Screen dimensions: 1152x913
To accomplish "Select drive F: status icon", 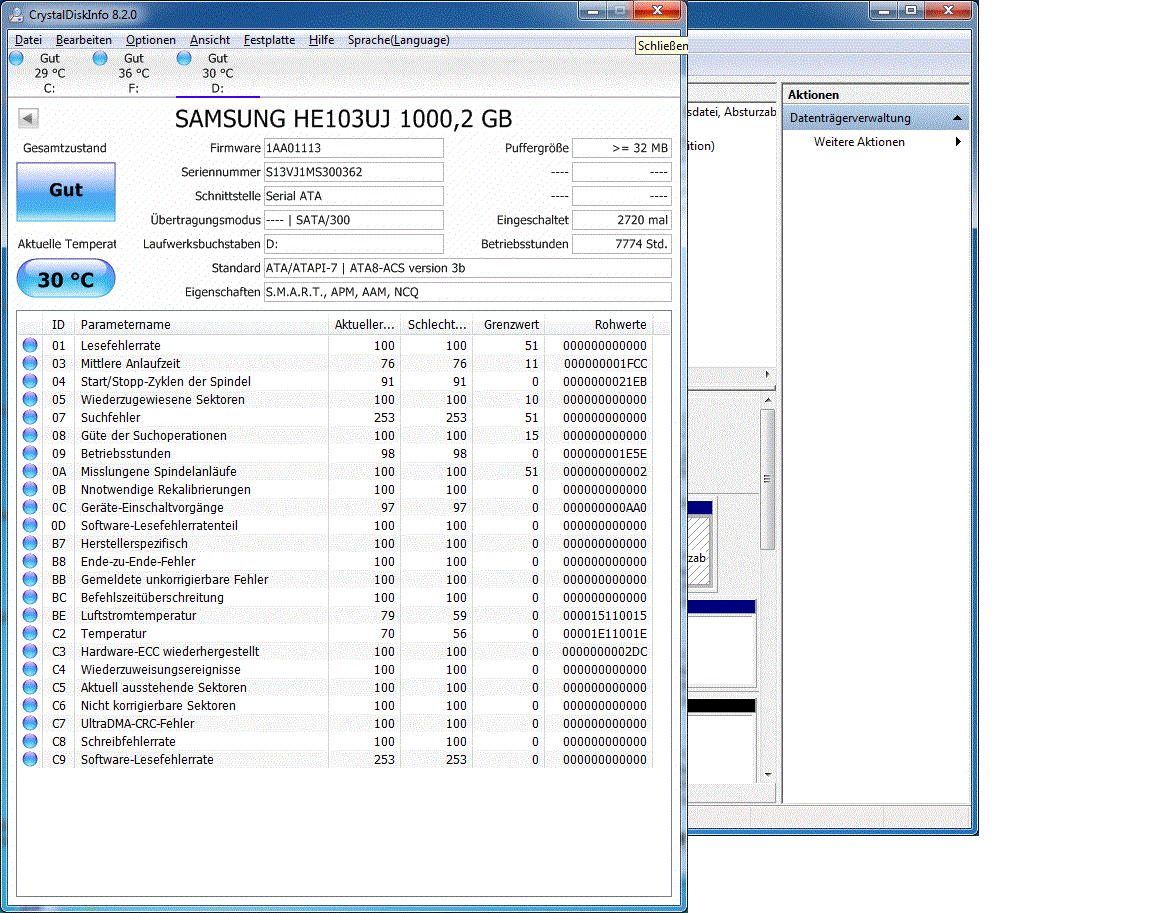I will 100,58.
